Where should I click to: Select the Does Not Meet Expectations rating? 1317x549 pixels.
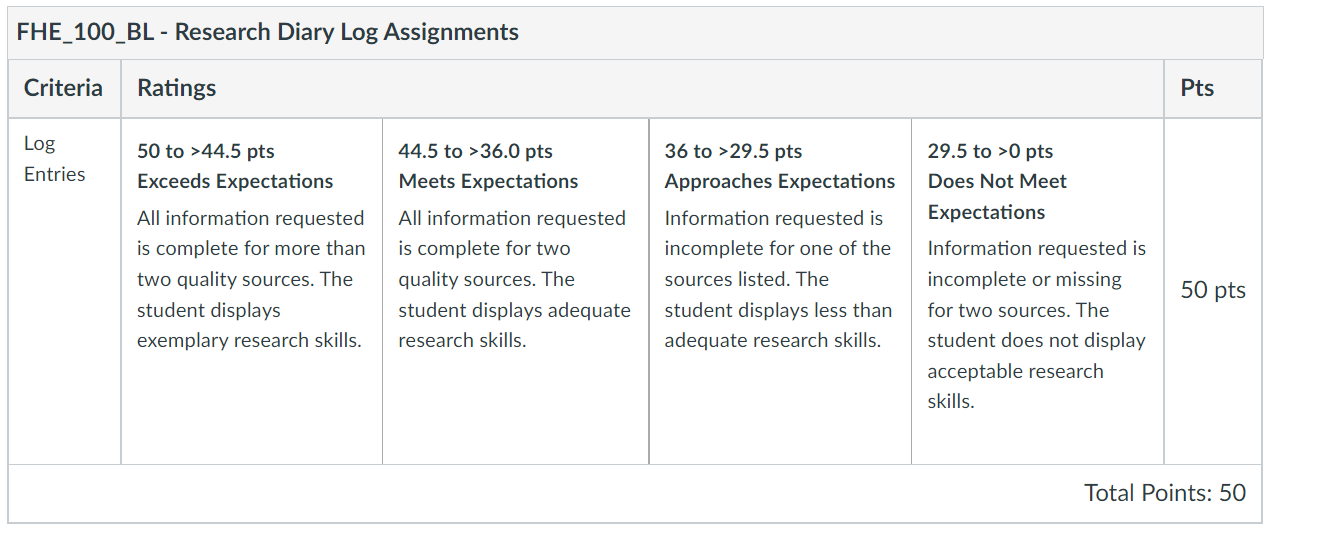pyautogui.click(x=1038, y=291)
